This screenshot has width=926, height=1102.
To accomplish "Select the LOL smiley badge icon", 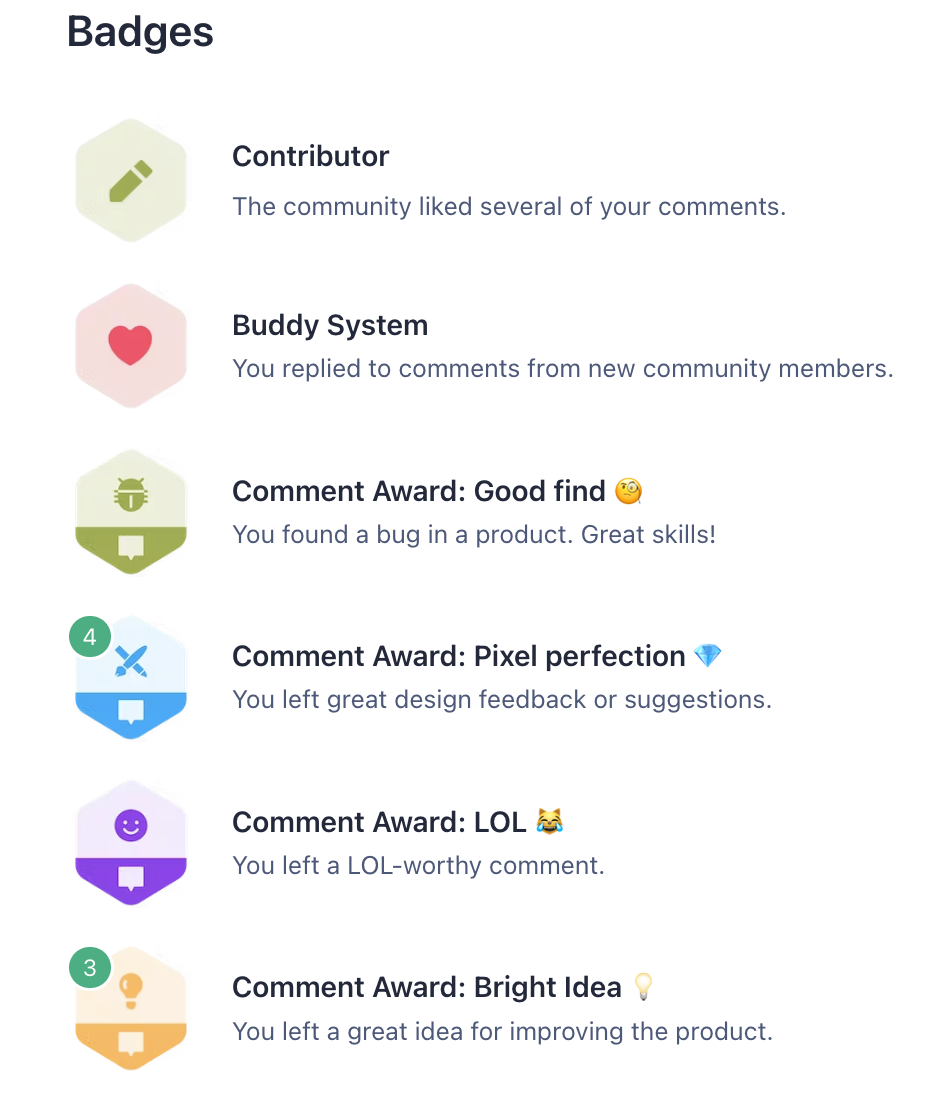I will click(x=131, y=843).
